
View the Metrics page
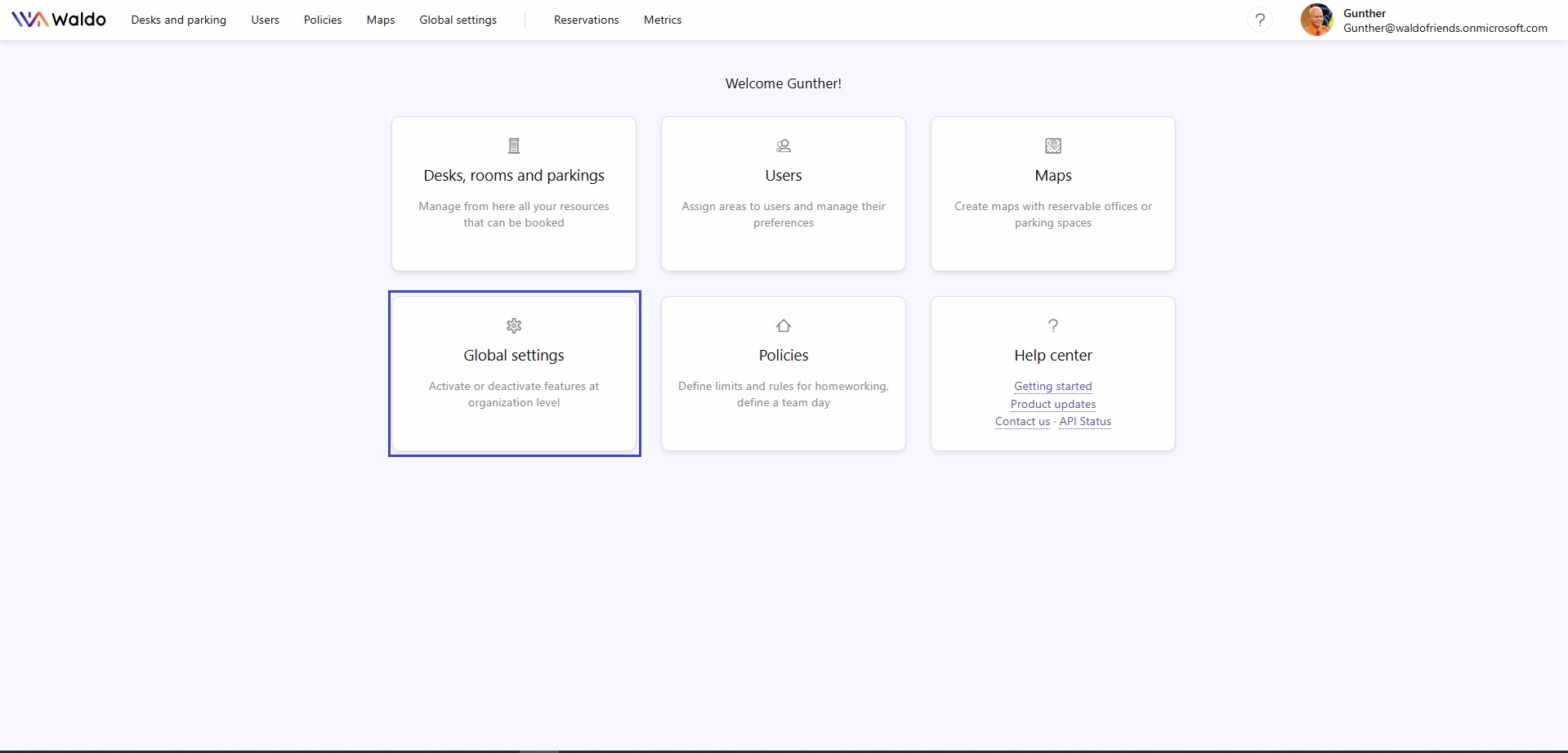[x=663, y=20]
